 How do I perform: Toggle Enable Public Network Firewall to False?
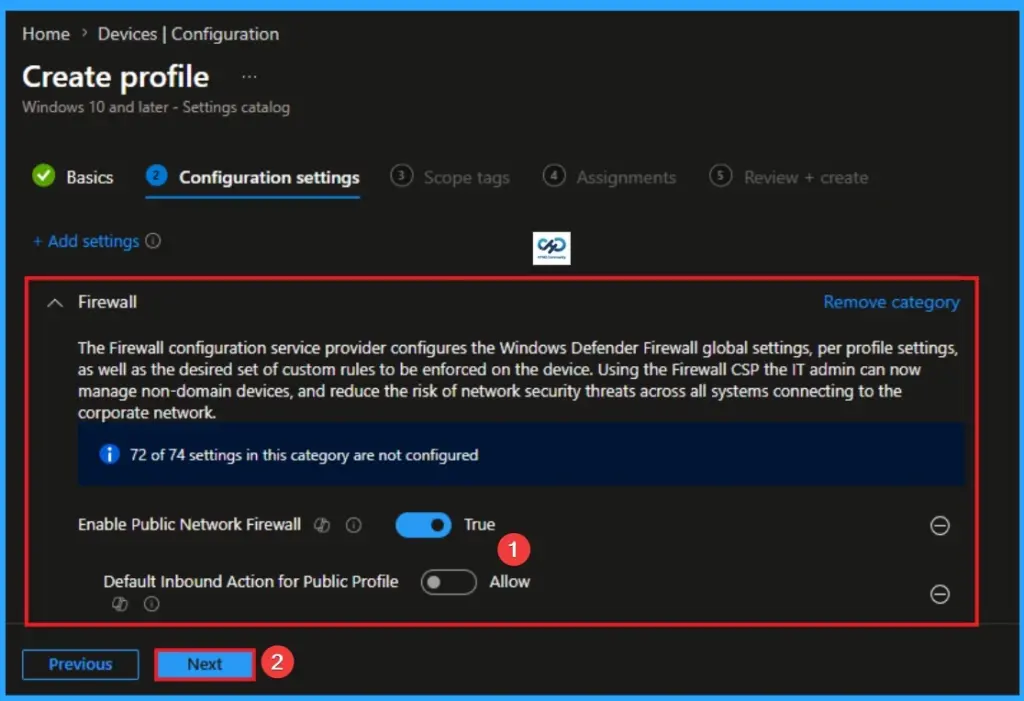(422, 524)
